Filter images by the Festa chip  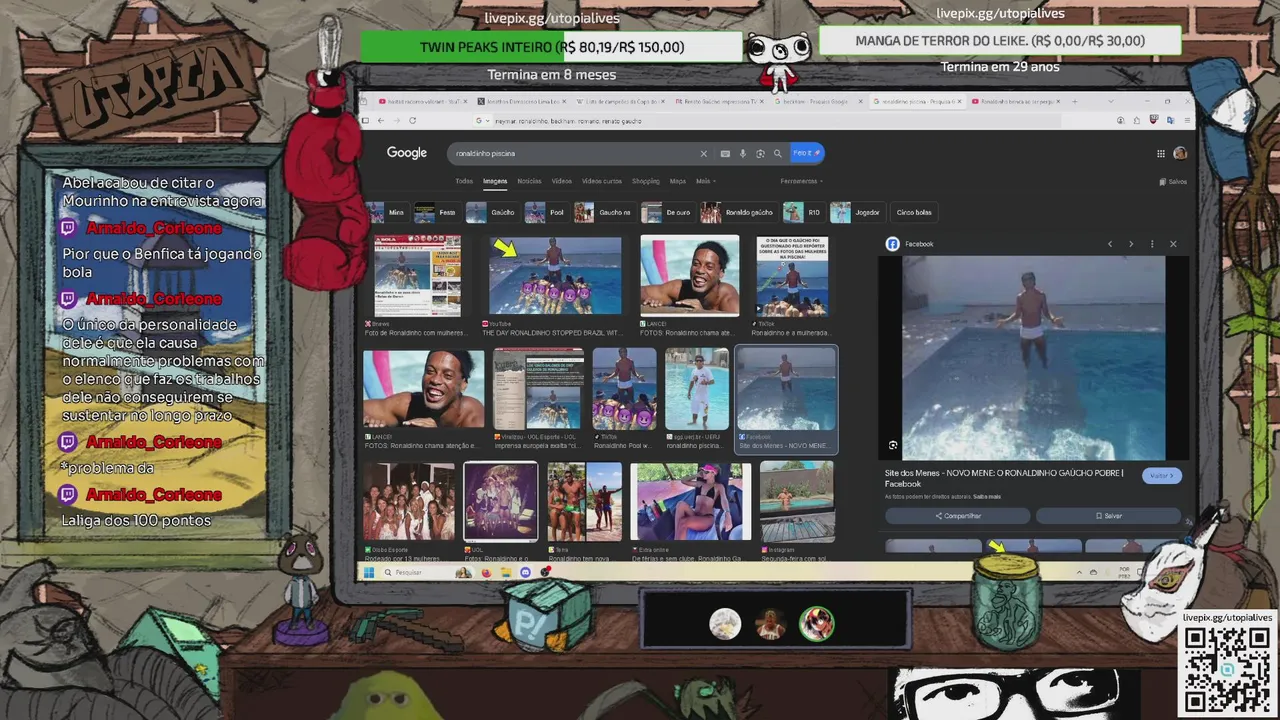(x=437, y=212)
